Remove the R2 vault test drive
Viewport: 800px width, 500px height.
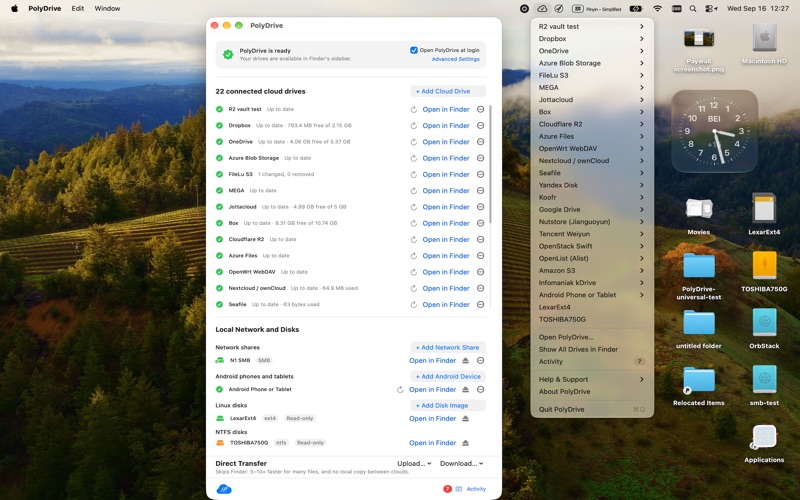pos(481,109)
